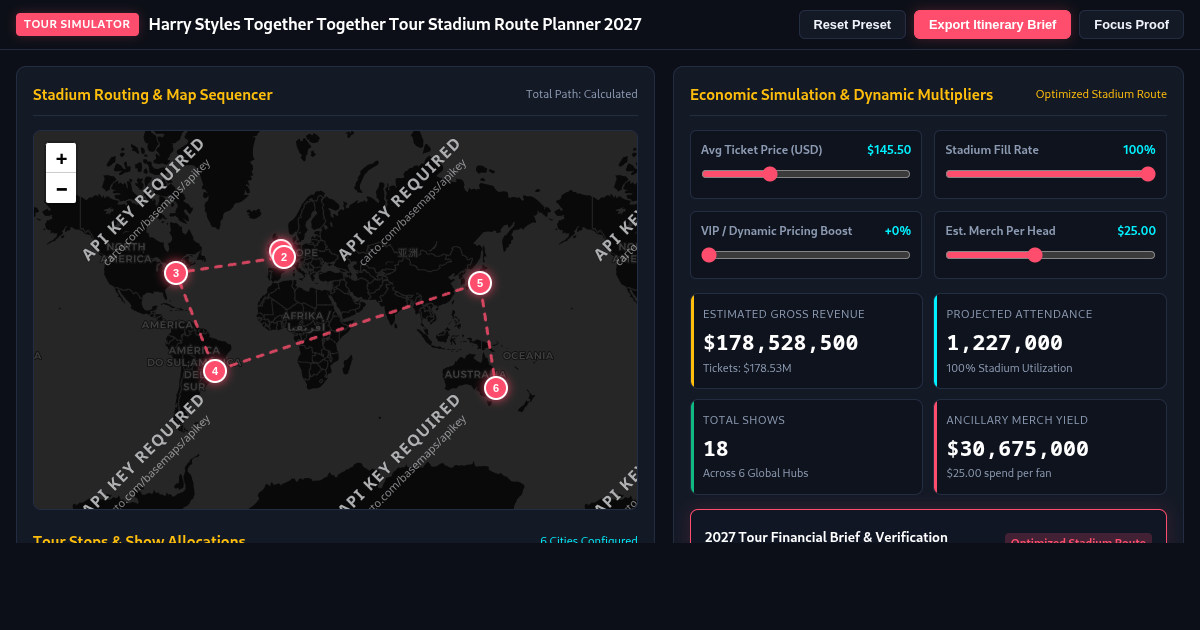Click the 100% fill rate value
1200x630 pixels.
coord(1139,150)
